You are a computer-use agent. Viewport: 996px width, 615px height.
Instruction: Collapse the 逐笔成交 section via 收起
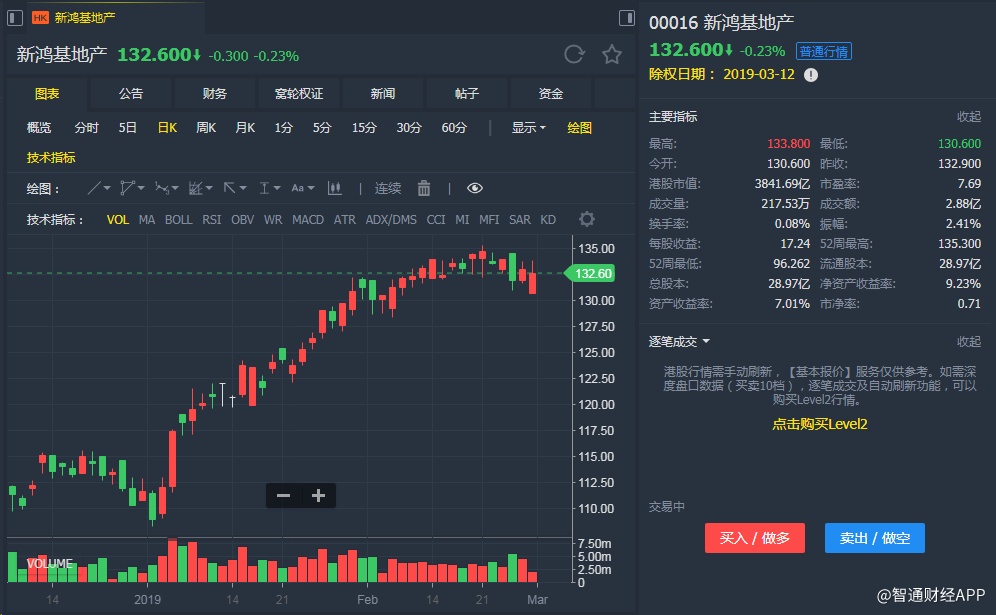(969, 342)
